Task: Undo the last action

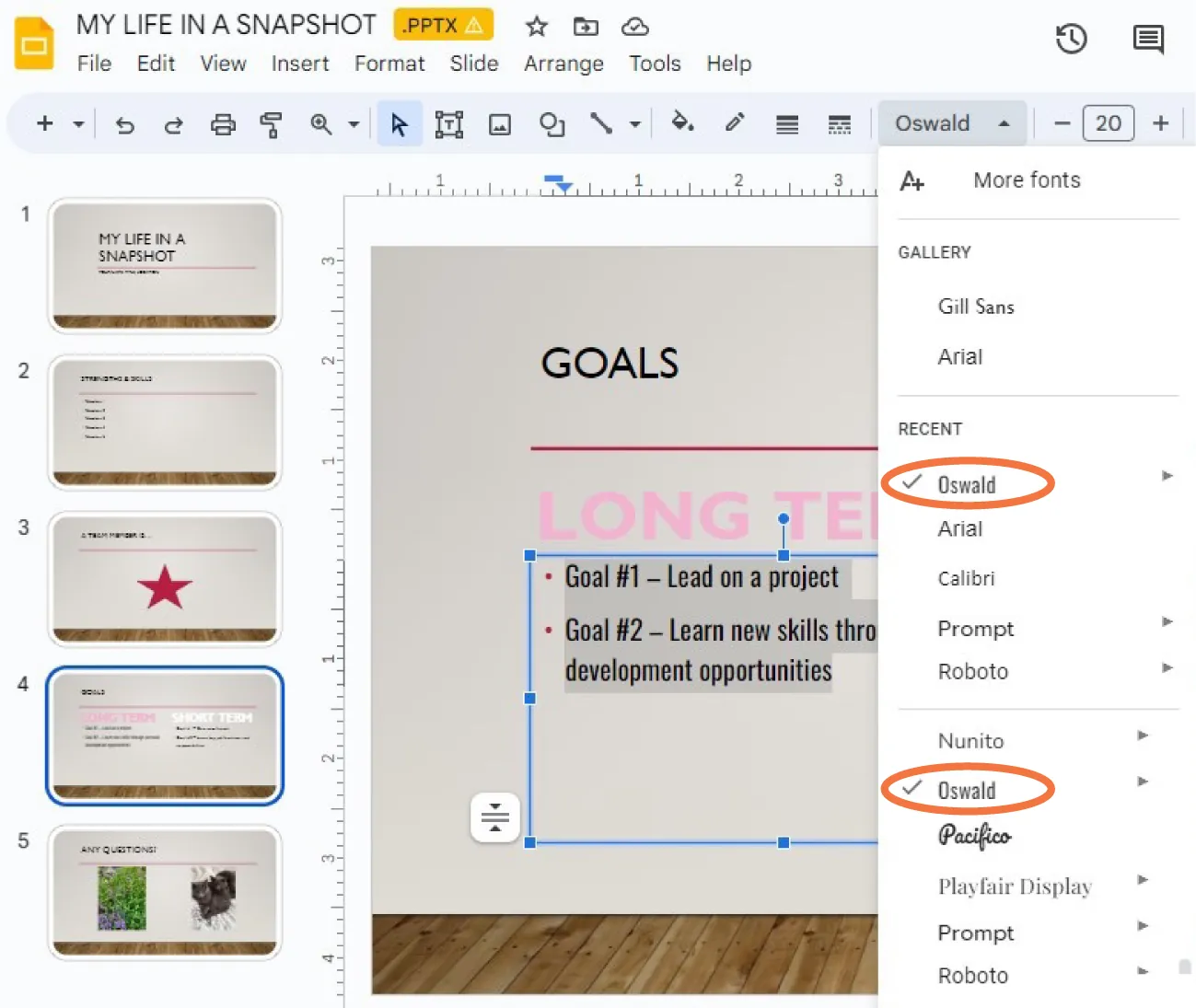Action: coord(125,123)
